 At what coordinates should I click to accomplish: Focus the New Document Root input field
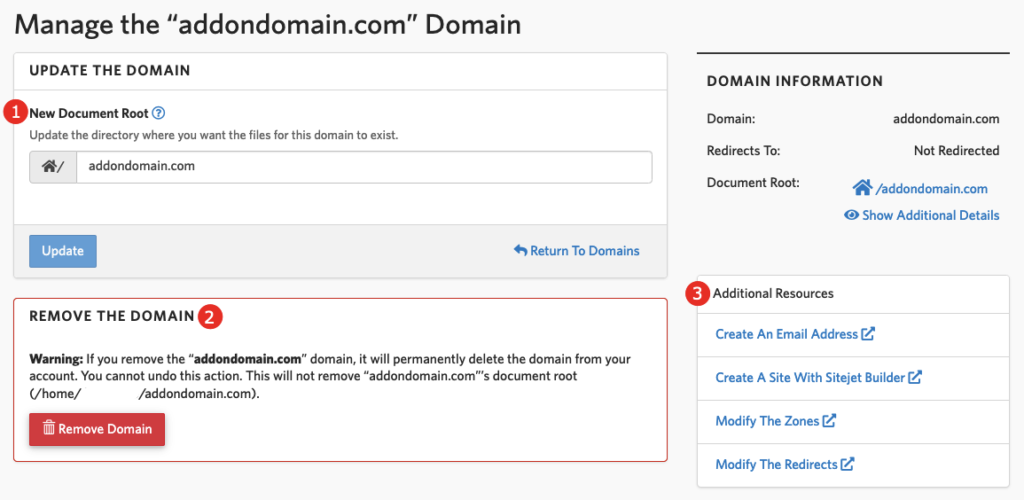point(364,167)
